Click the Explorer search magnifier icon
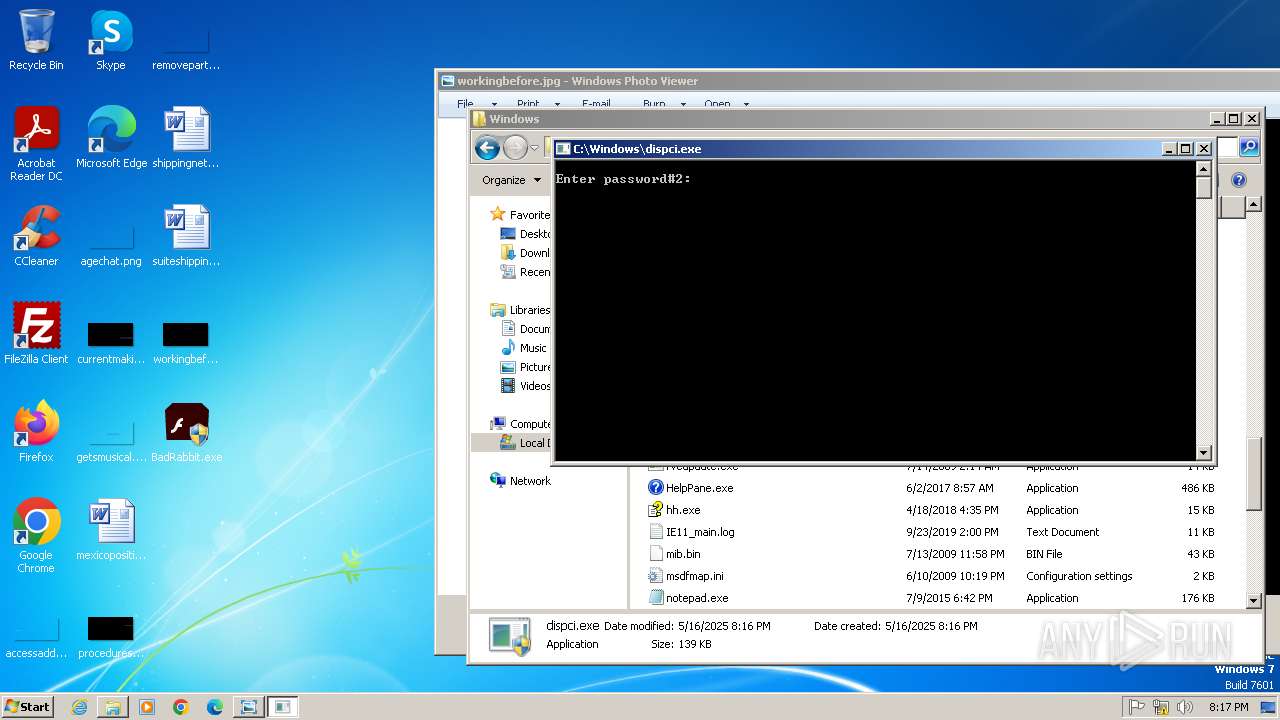Screen dimensions: 1280x720 click(x=1249, y=147)
